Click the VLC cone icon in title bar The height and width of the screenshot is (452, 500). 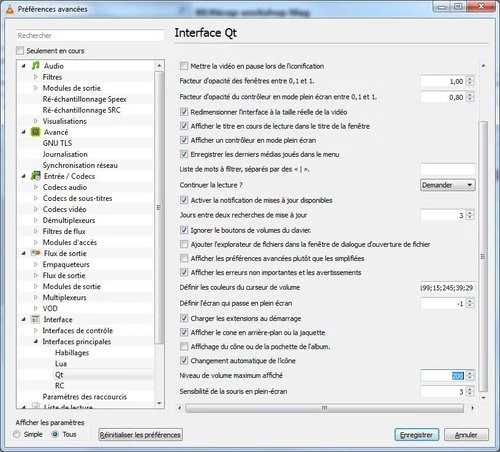tap(10, 9)
